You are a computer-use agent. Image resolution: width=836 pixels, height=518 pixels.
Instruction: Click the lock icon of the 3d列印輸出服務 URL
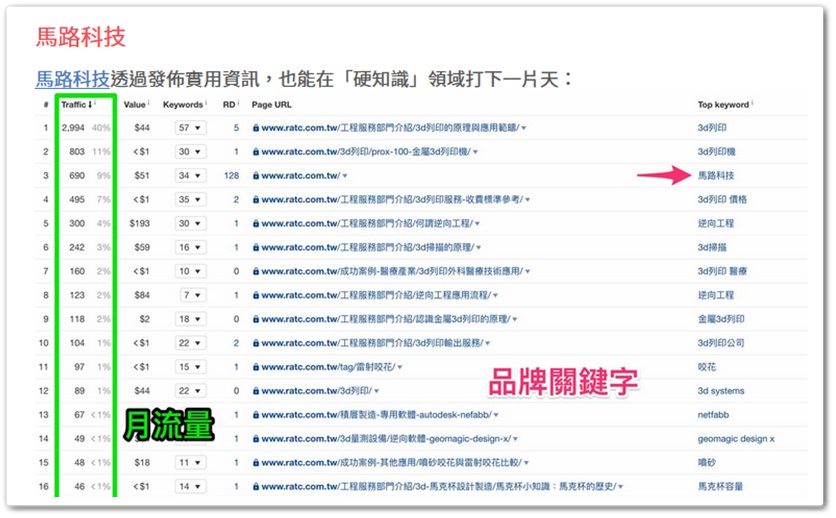[256, 344]
